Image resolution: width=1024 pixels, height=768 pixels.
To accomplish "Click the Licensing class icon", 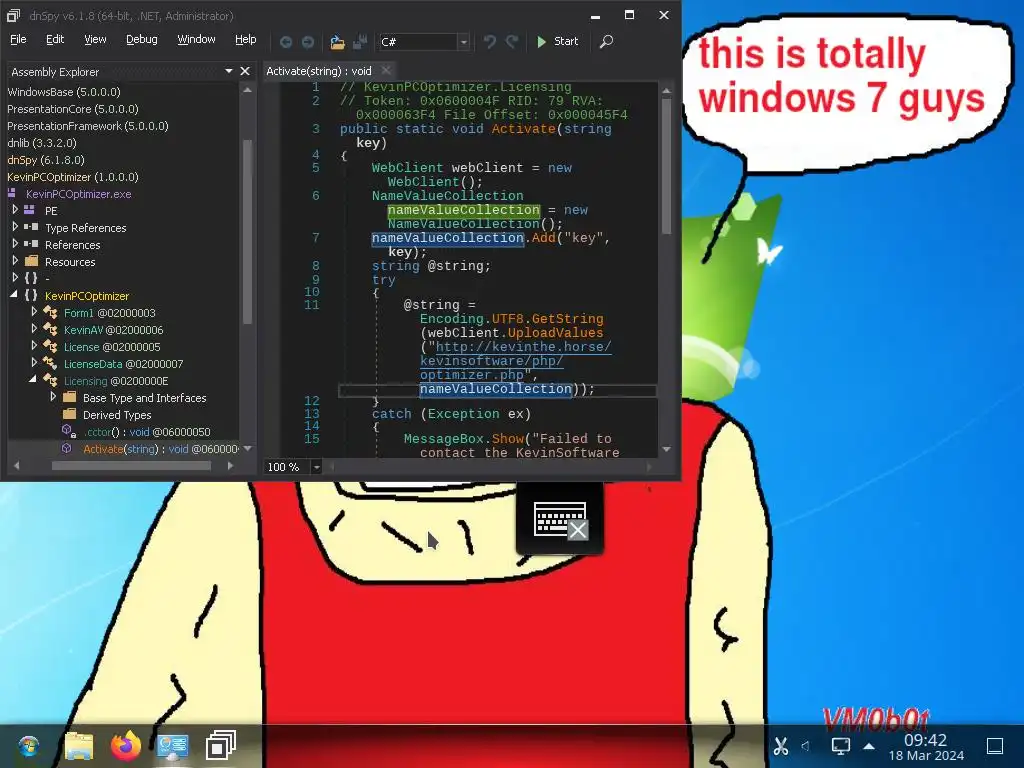I will pyautogui.click(x=50, y=380).
